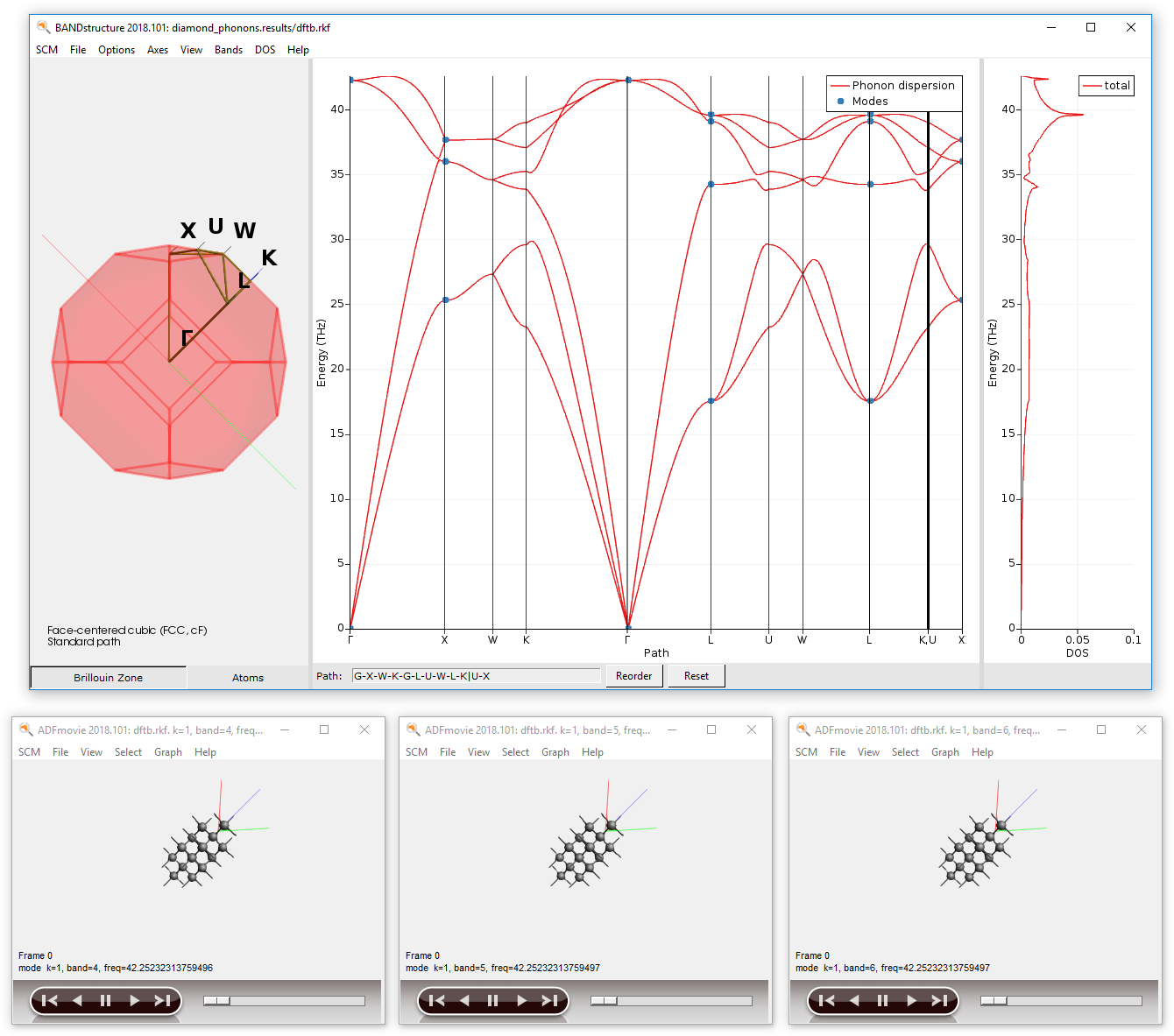Jump to last frame in band=5 movie
This screenshot has height=1036, width=1174.
tap(549, 1001)
